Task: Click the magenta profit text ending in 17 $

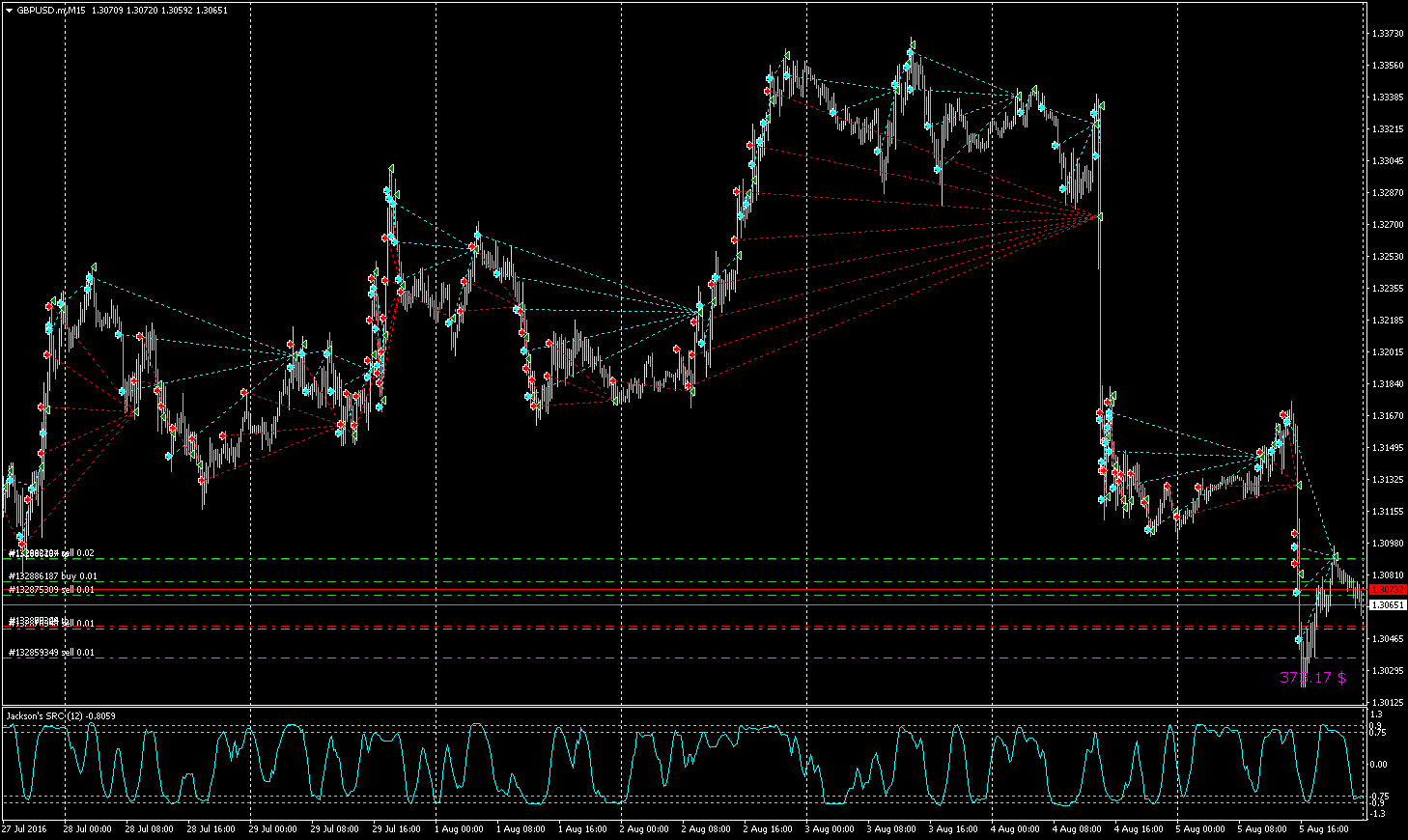Action: tap(1312, 678)
